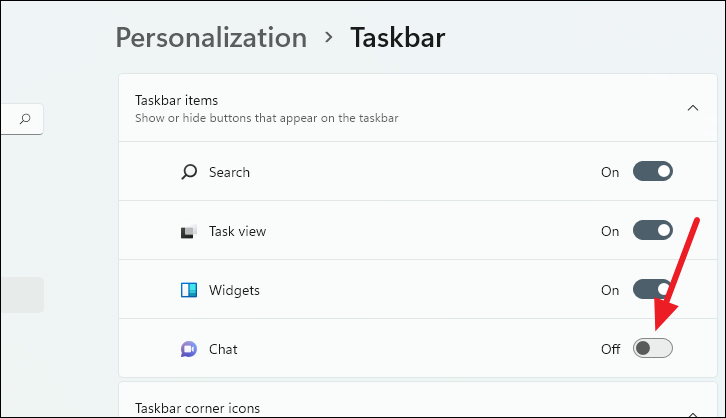Go back to Personalization breadcrumb
The width and height of the screenshot is (726, 418).
[211, 37]
